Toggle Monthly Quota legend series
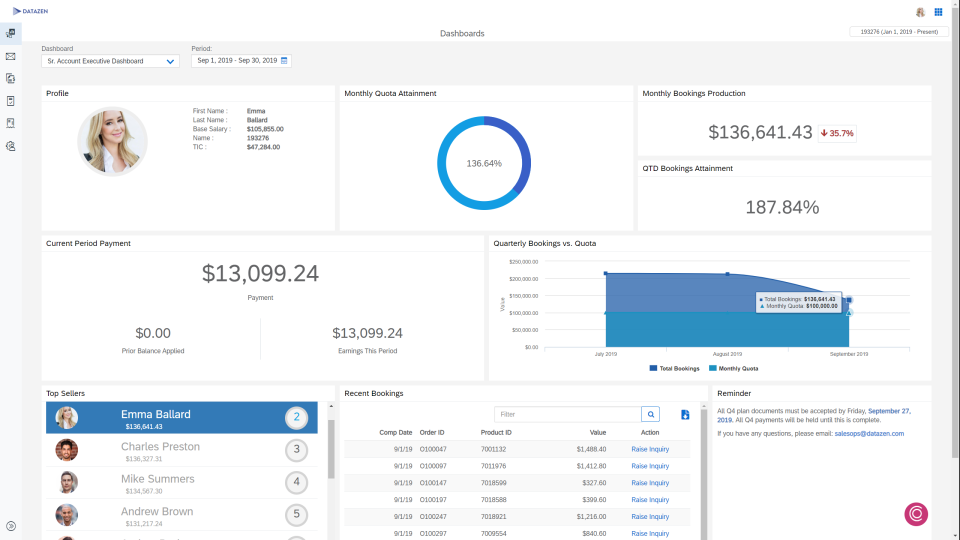The image size is (960, 540). (733, 369)
